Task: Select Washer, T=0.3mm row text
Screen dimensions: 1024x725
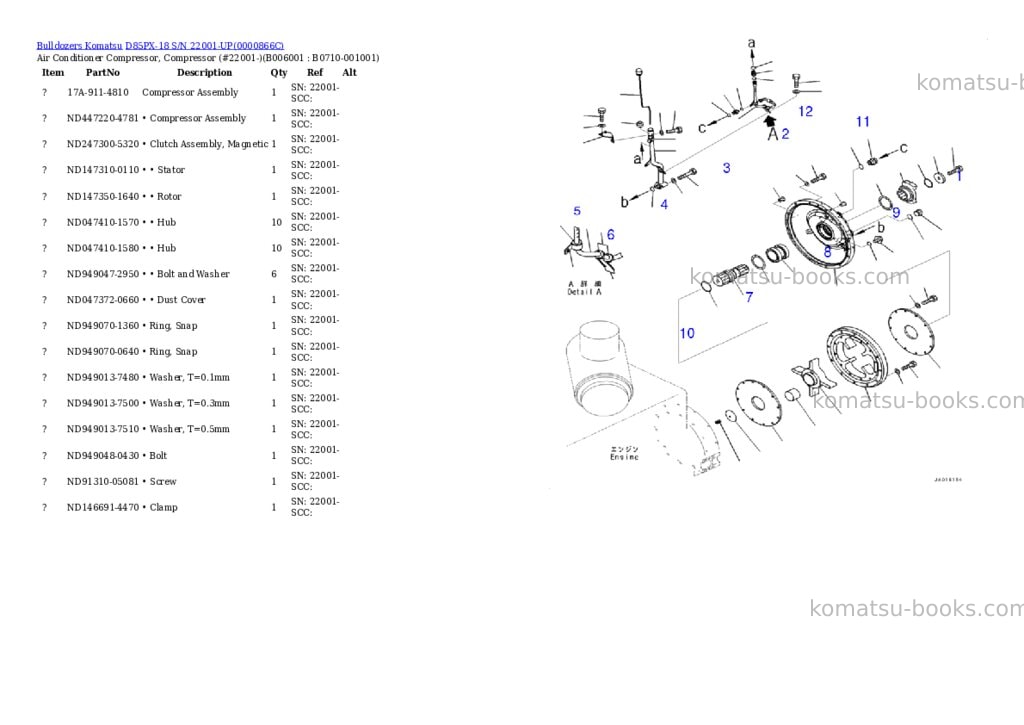Action: [189, 404]
